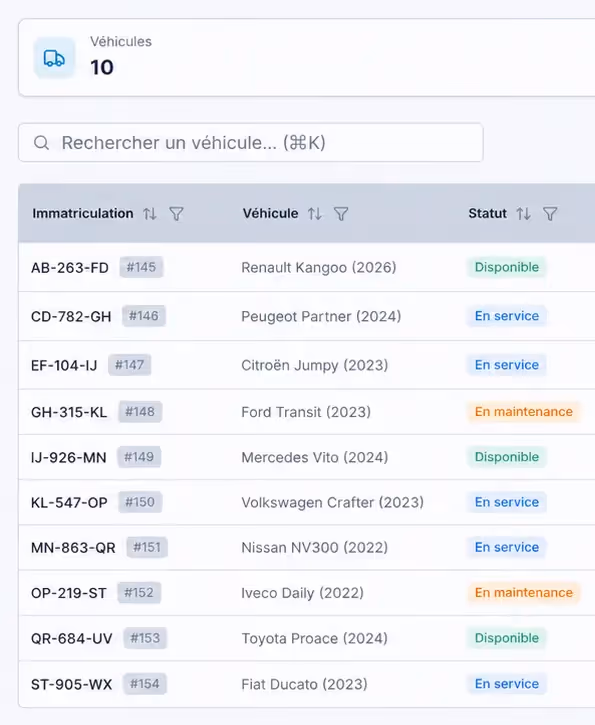Open the Statut column filter
The height and width of the screenshot is (725, 595).
550,214
